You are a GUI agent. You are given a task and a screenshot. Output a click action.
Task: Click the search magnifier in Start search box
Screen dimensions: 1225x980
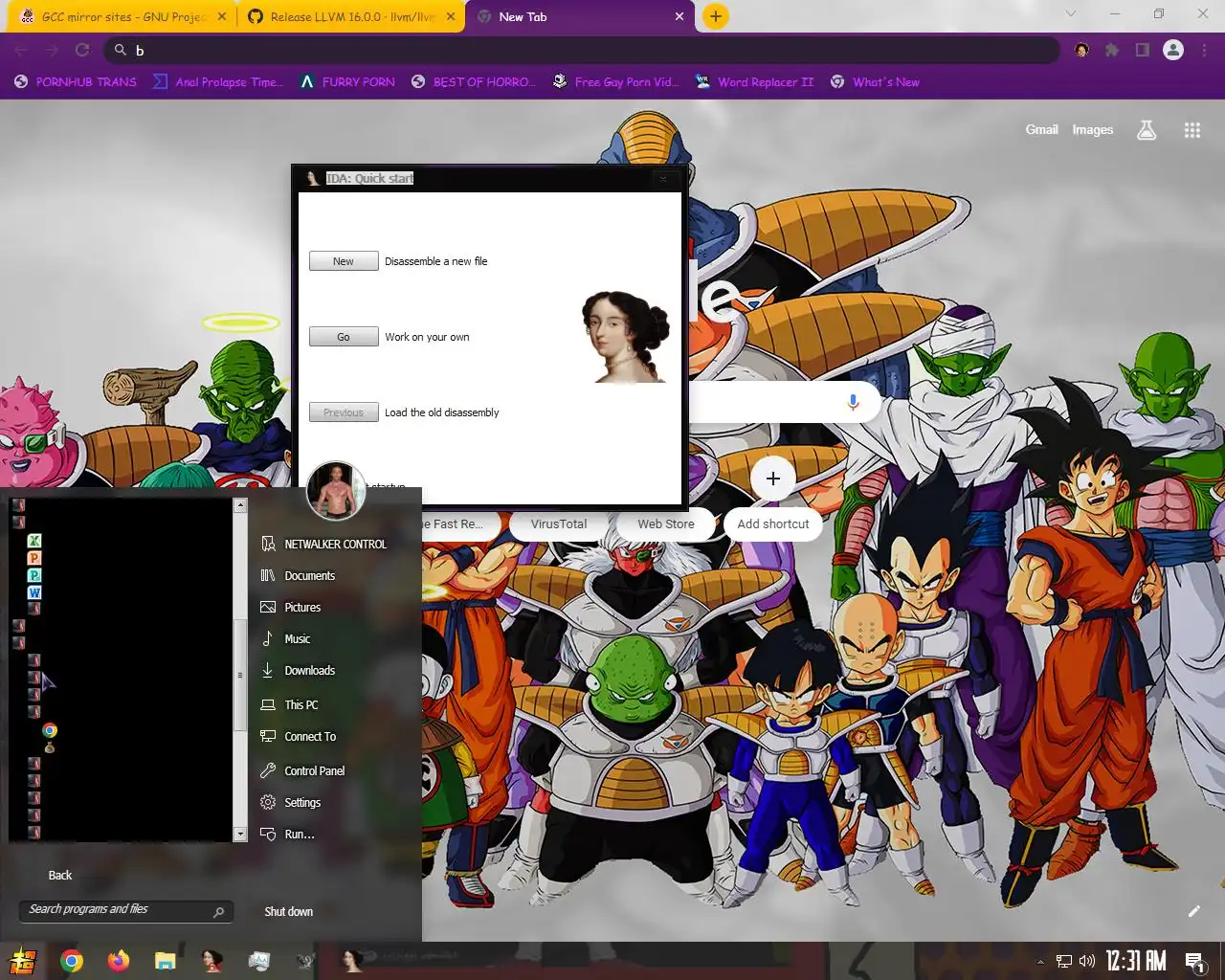[218, 912]
